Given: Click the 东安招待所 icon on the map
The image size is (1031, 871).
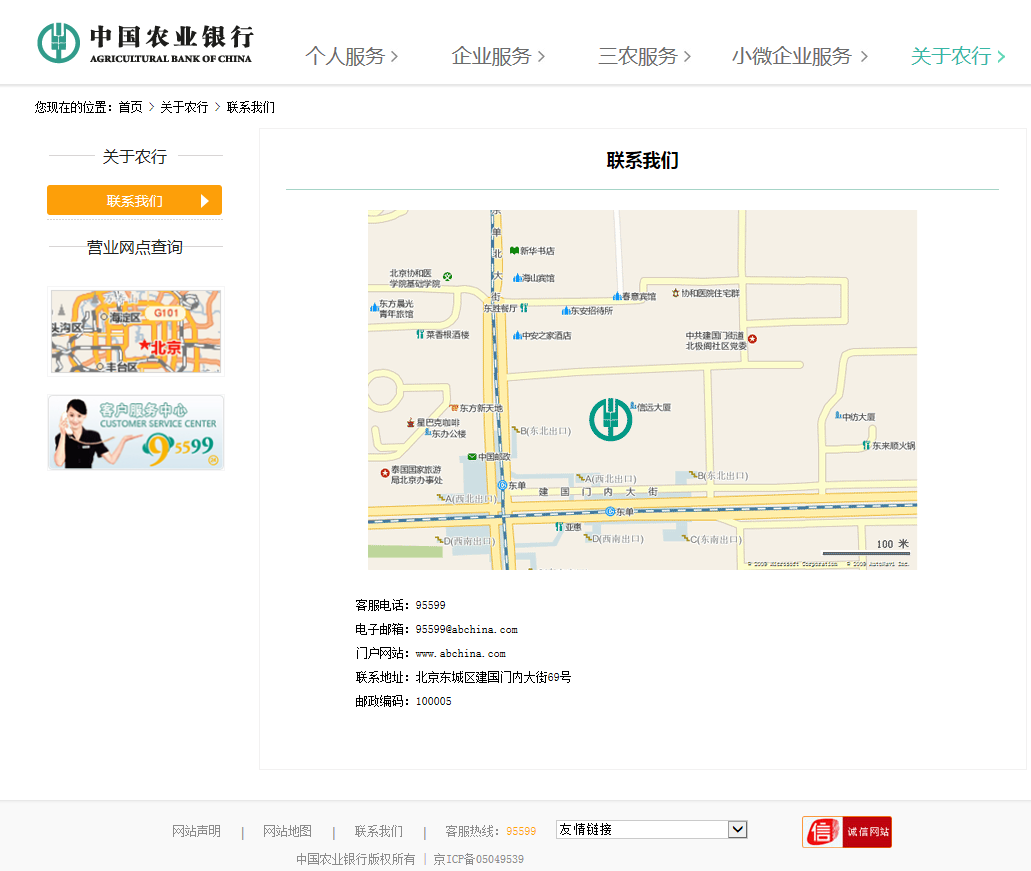Looking at the screenshot, I should [565, 310].
